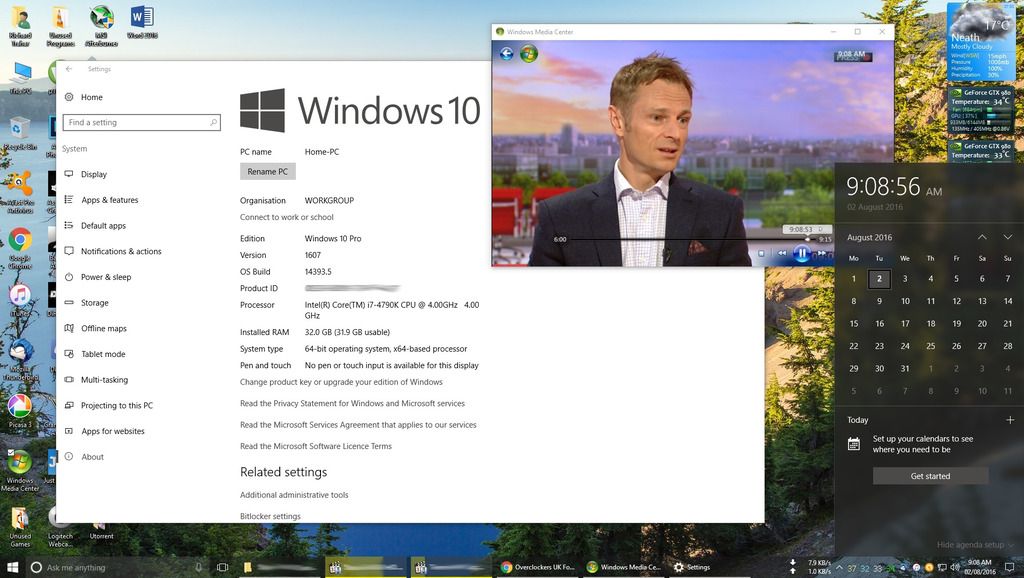Click the back arrow in Windows Media Center
This screenshot has width=1024, height=578.
pos(507,54)
